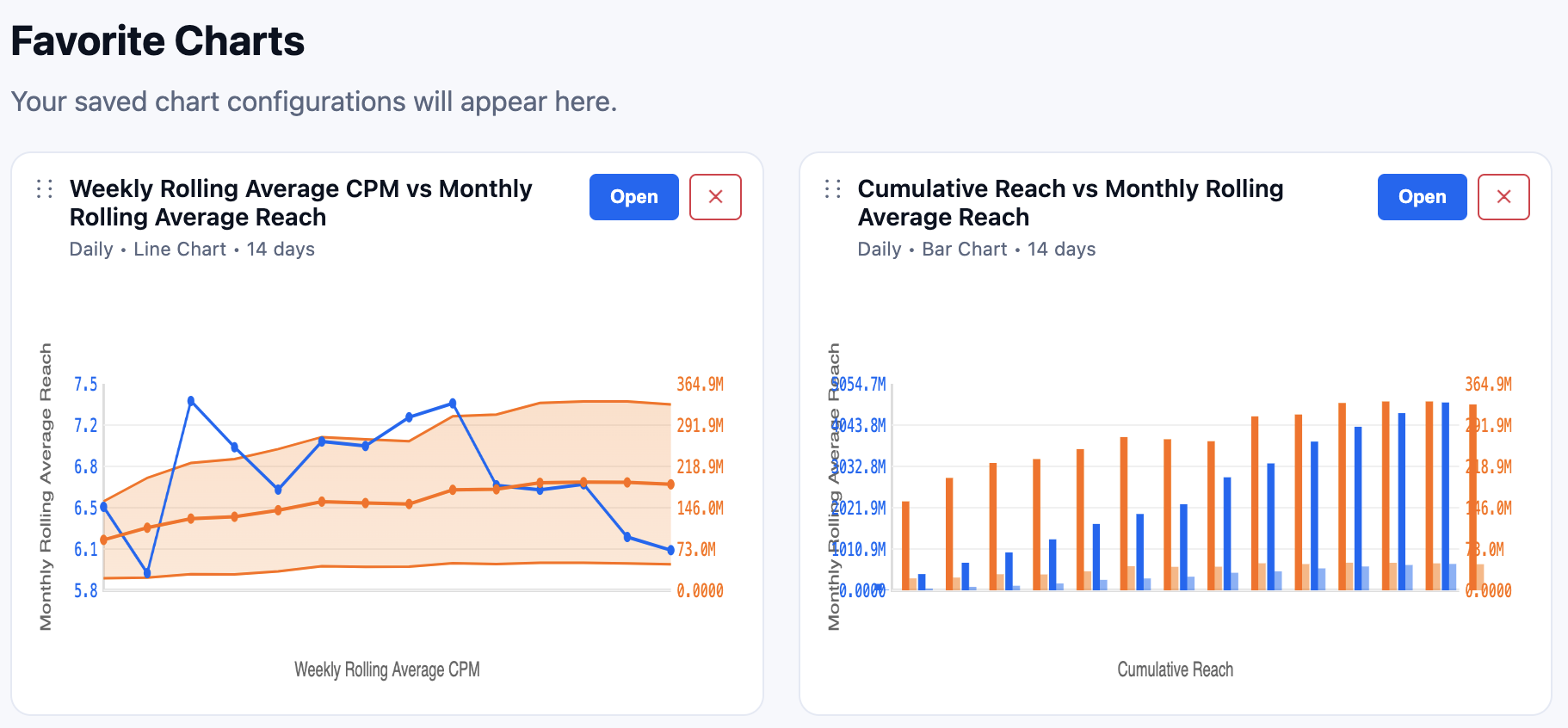Image resolution: width=1568 pixels, height=728 pixels.
Task: Click drag handle on Weekly Rolling CPM card
Action: (x=45, y=188)
